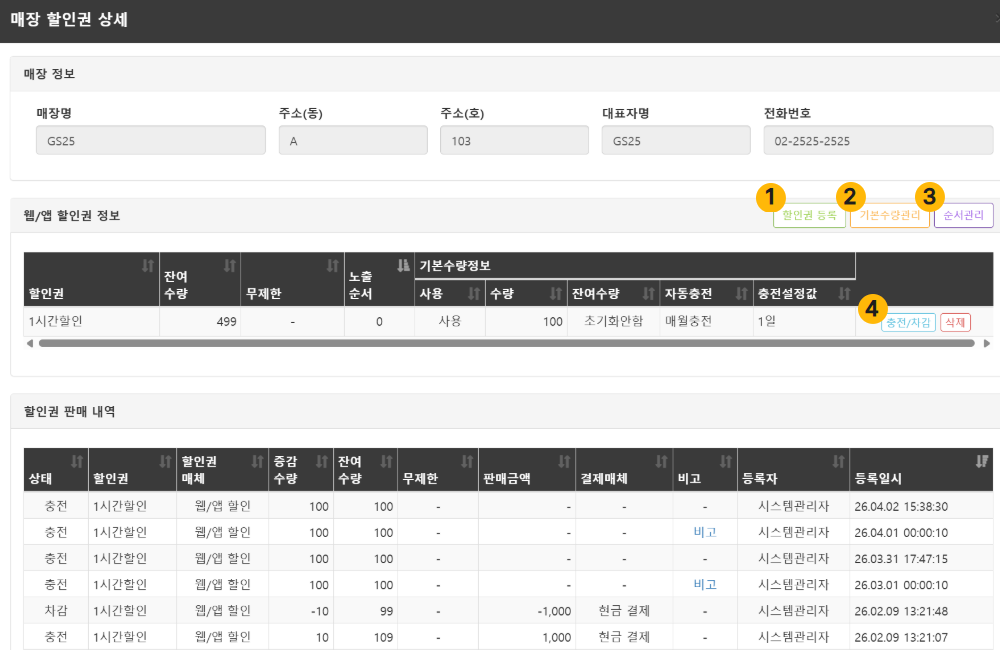Click the horizontal scrollbar of coupon table

[x=506, y=343]
